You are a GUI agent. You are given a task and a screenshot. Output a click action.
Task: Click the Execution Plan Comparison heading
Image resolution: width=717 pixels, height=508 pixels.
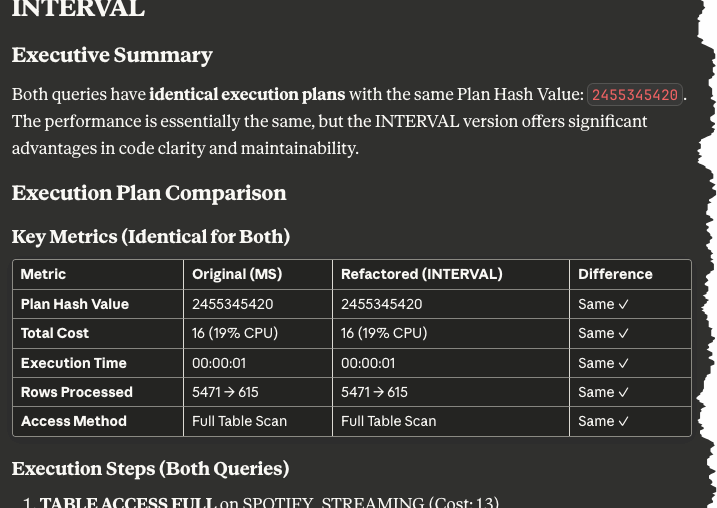click(149, 193)
